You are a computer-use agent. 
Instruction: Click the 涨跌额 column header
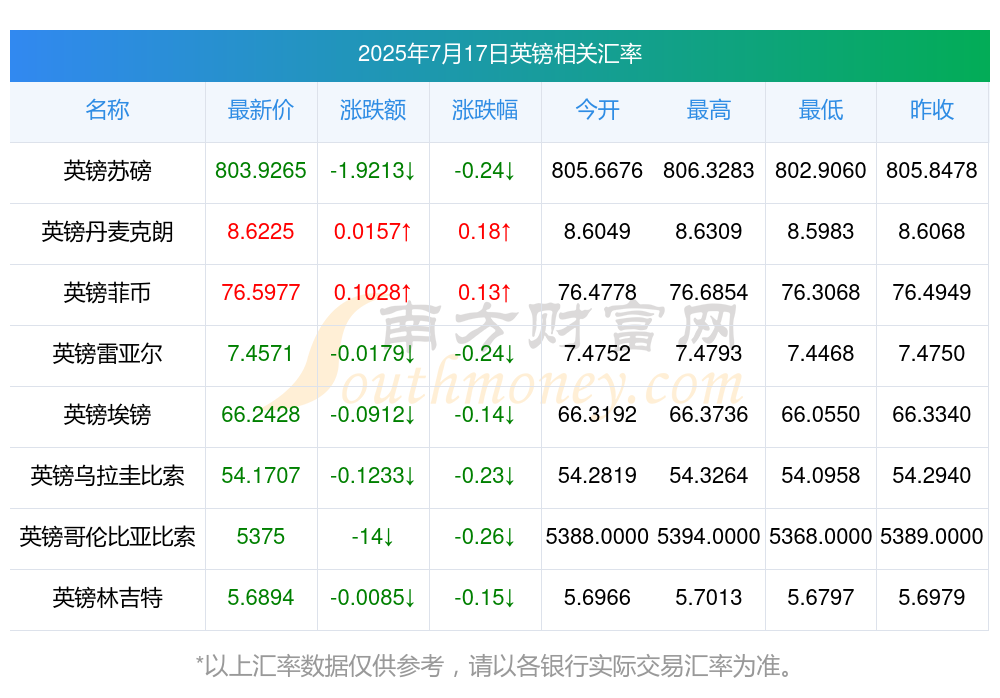tap(372, 110)
